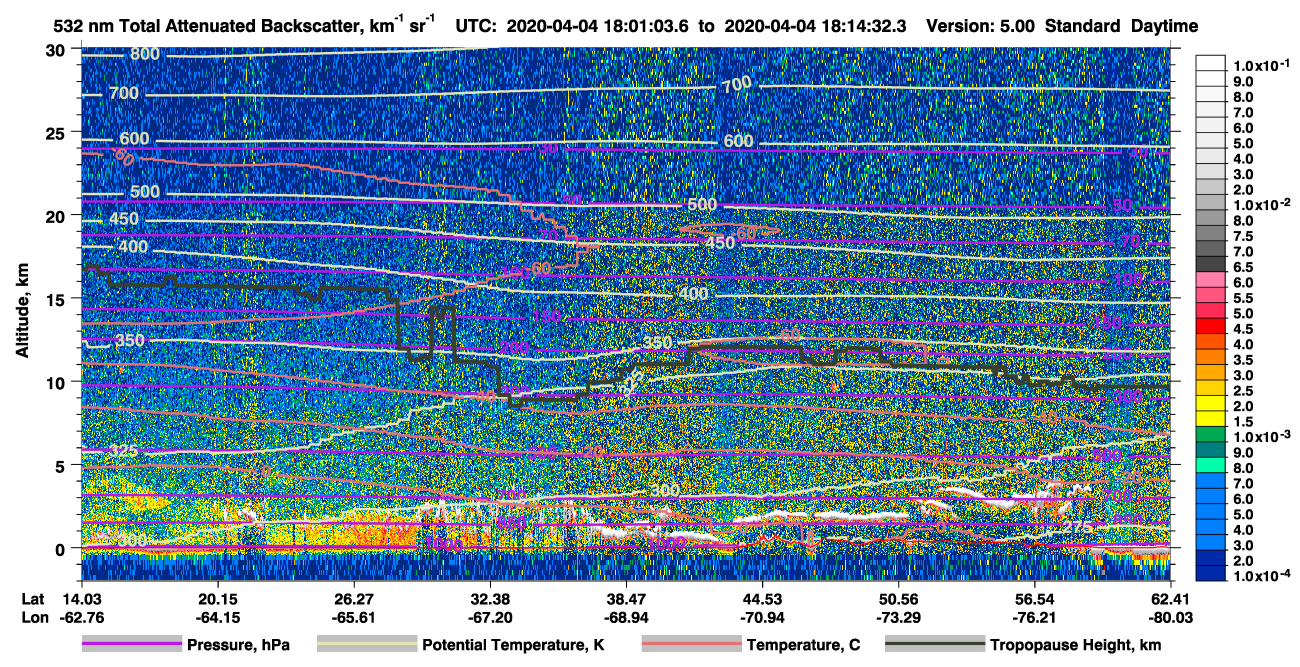The image size is (1300, 667).
Task: Click the latitude value 56.54
Action: tap(1034, 599)
